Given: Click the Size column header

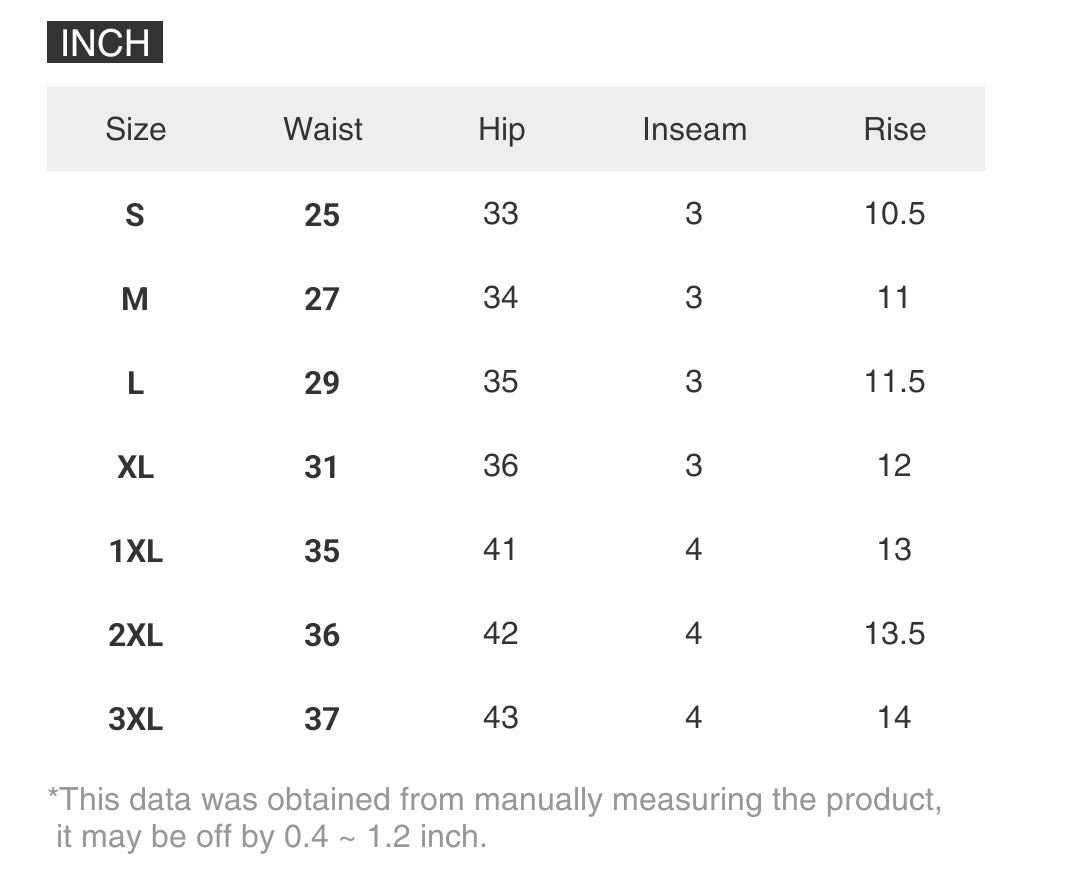Looking at the screenshot, I should coord(135,129).
